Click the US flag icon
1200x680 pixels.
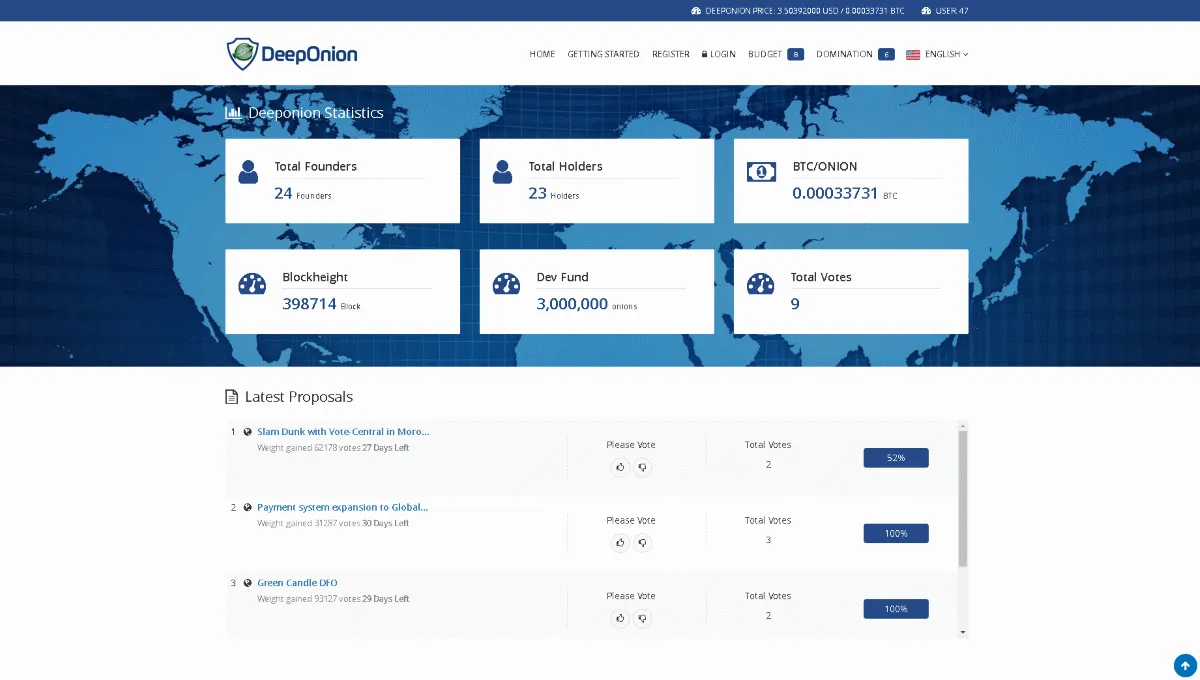(x=913, y=55)
